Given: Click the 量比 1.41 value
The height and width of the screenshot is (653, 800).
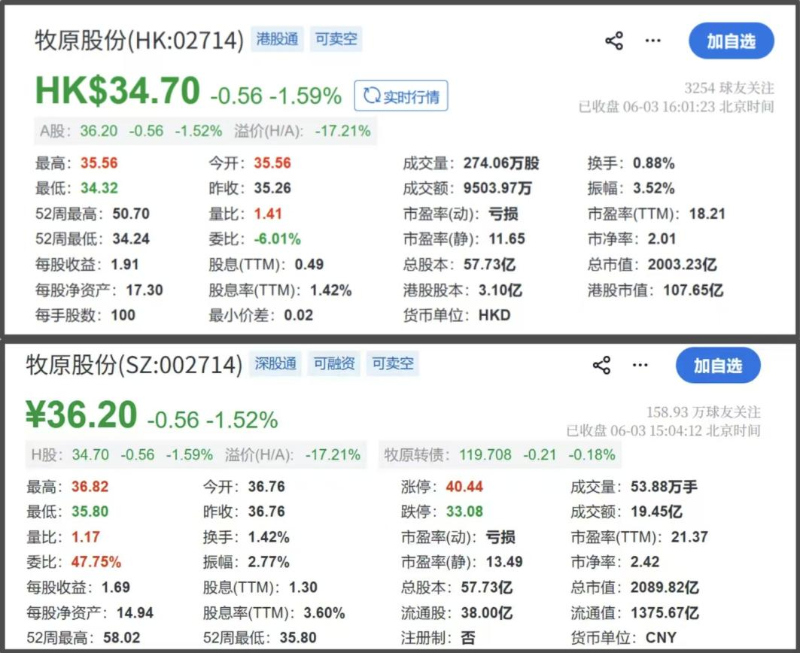Looking at the screenshot, I should [268, 214].
